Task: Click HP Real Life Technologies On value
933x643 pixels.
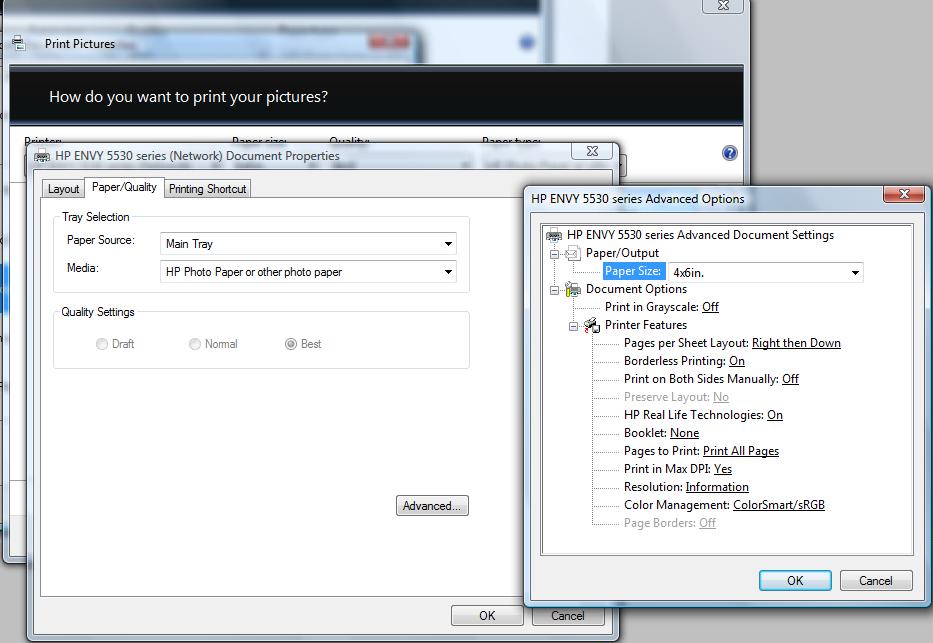Action: click(x=775, y=415)
